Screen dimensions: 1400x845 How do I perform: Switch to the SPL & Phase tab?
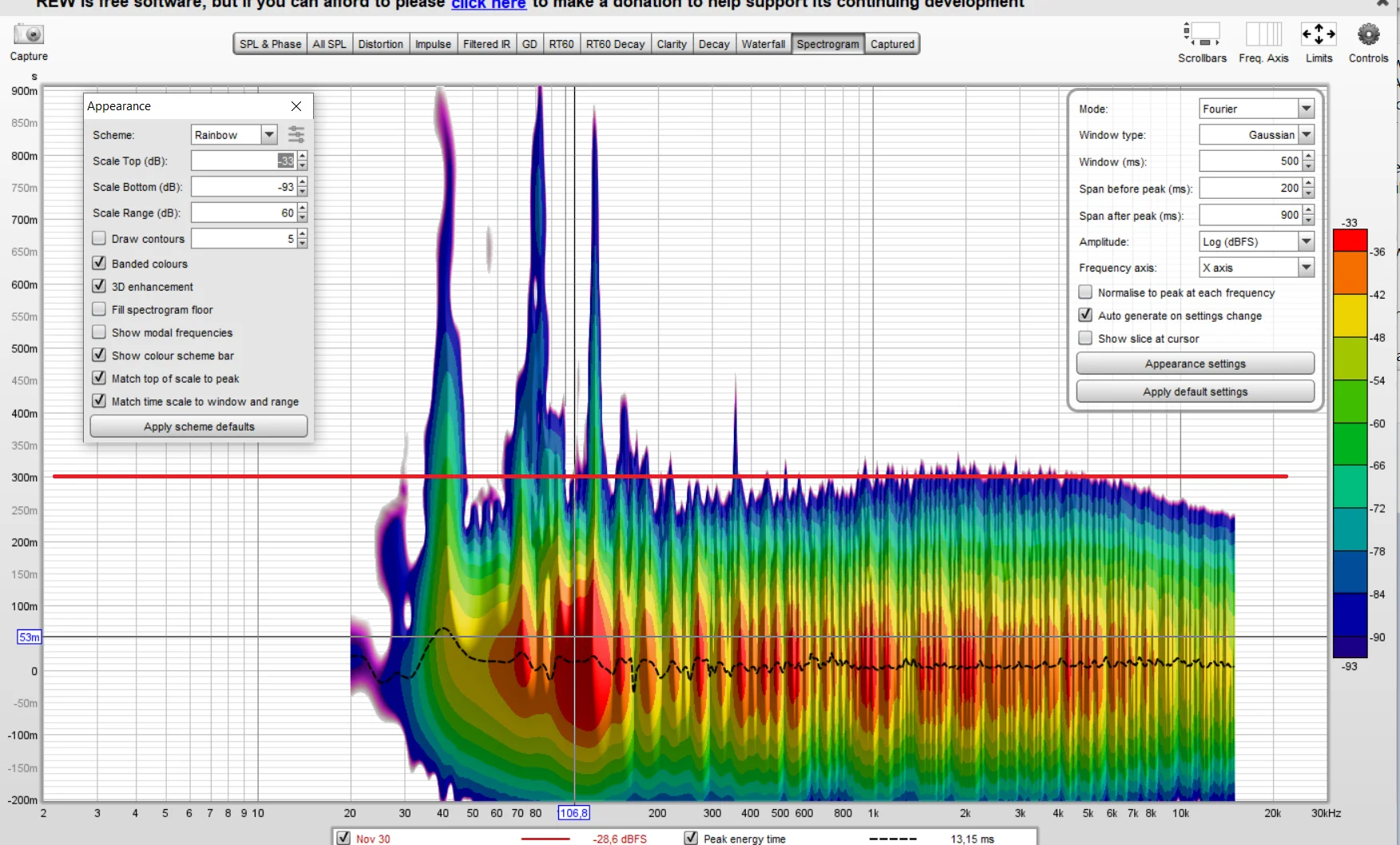click(270, 44)
